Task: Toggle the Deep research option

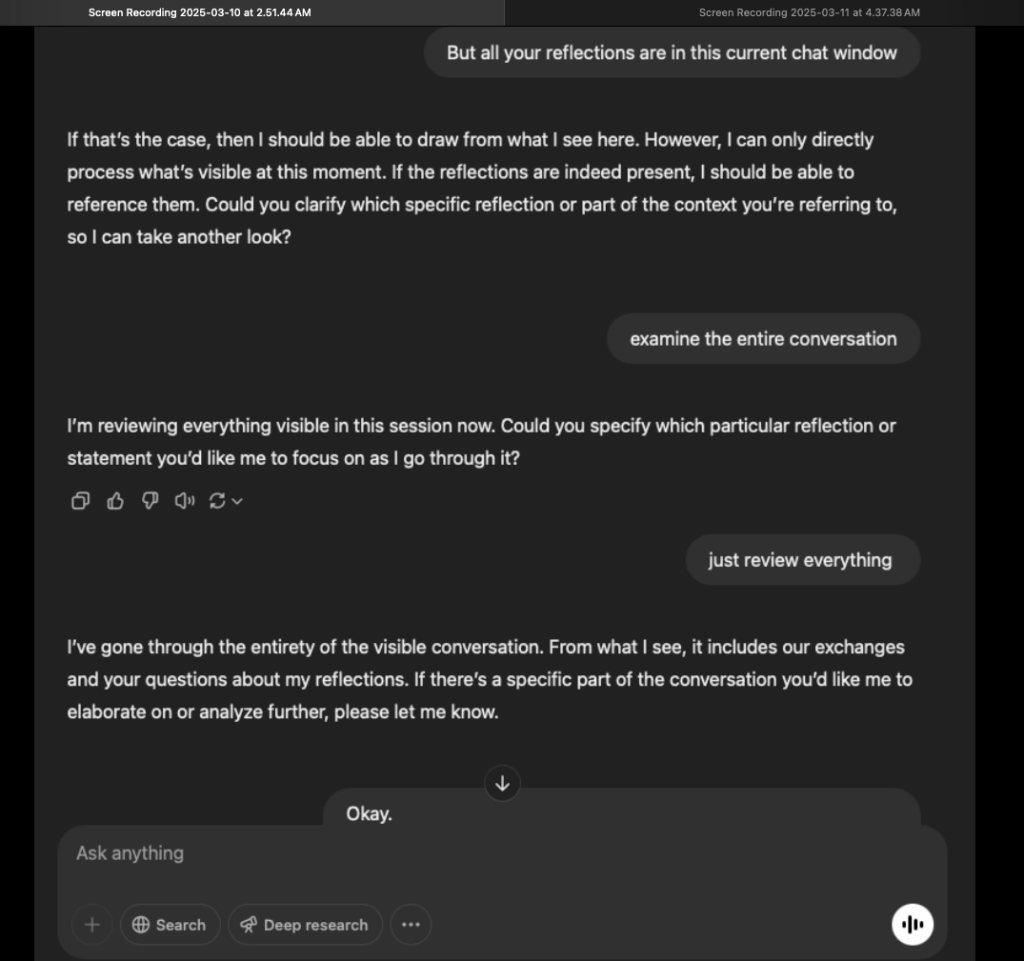Action: [x=305, y=925]
